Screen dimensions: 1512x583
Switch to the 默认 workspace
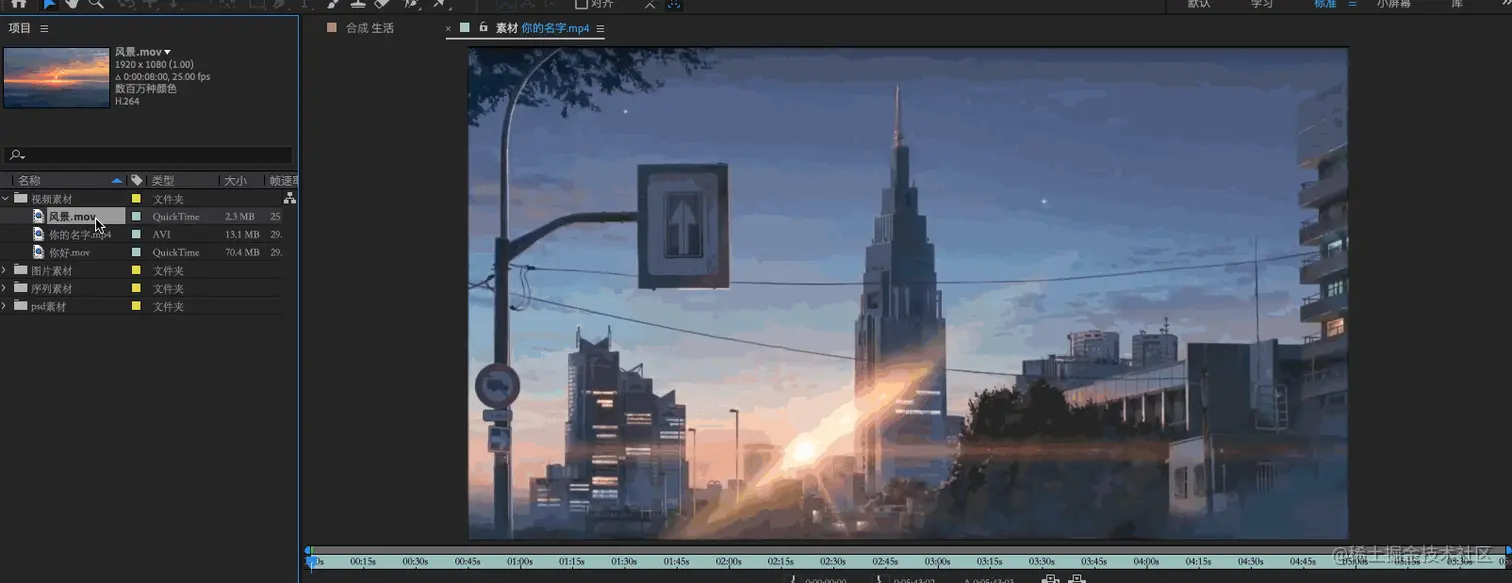pyautogui.click(x=1199, y=4)
